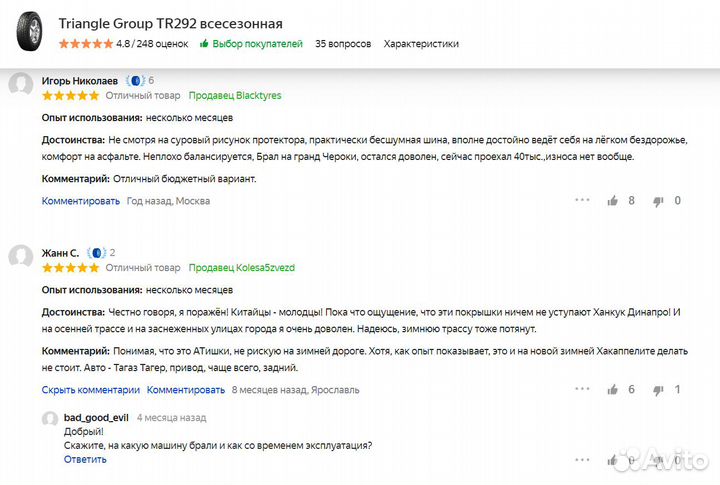The width and height of the screenshot is (720, 485).
Task: Click thumbs-down on Игорь Николаев's review
Action: (658, 201)
